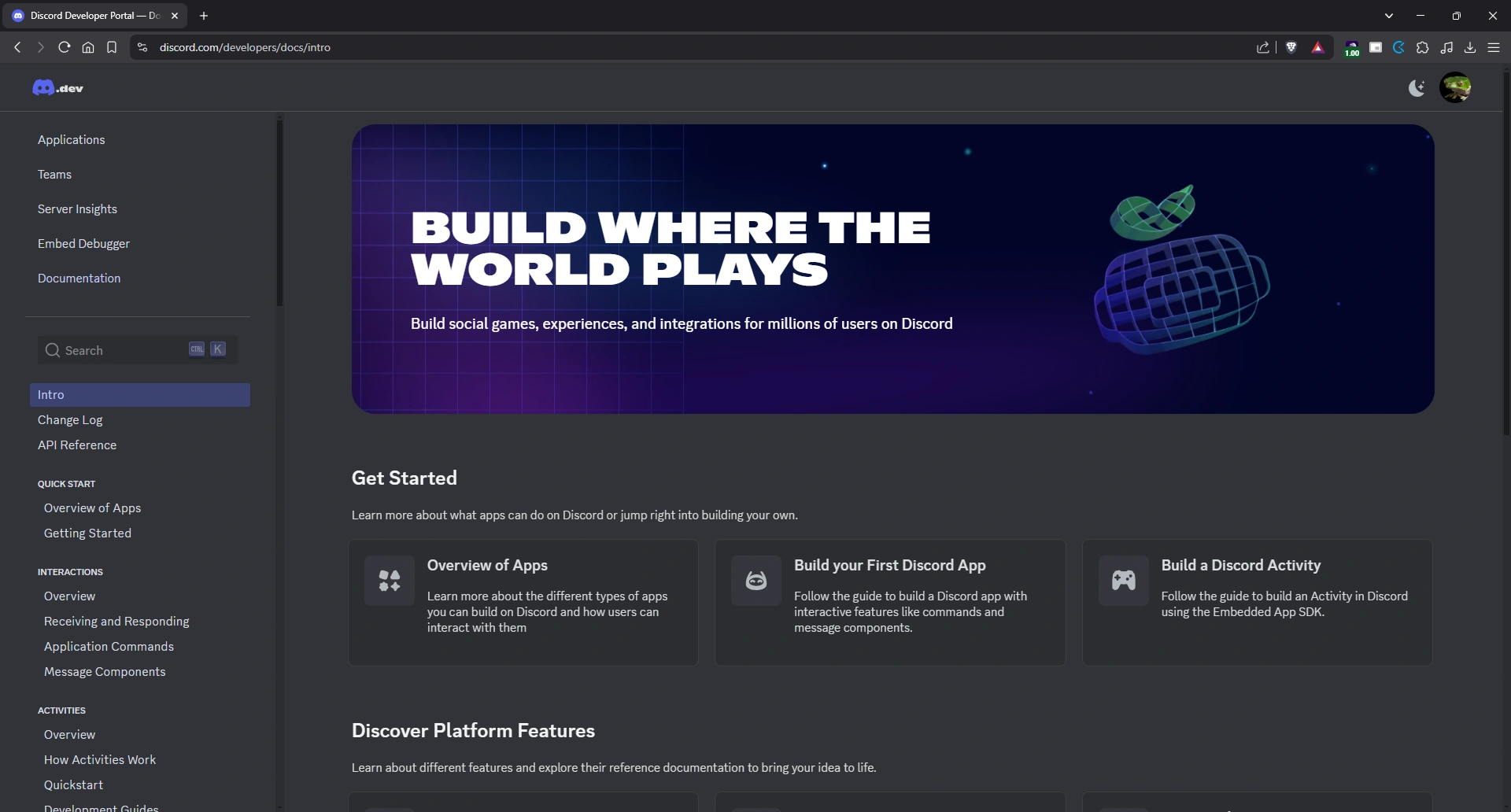
Task: Open the Change Log page
Action: [x=70, y=420]
